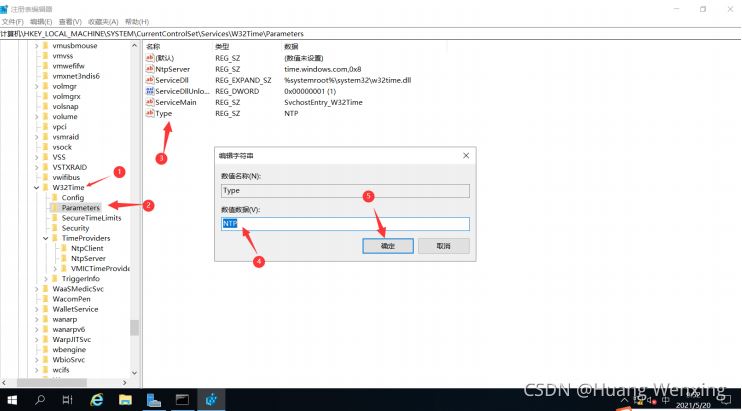Click the 数值数据 field containing NTP

click(x=345, y=224)
